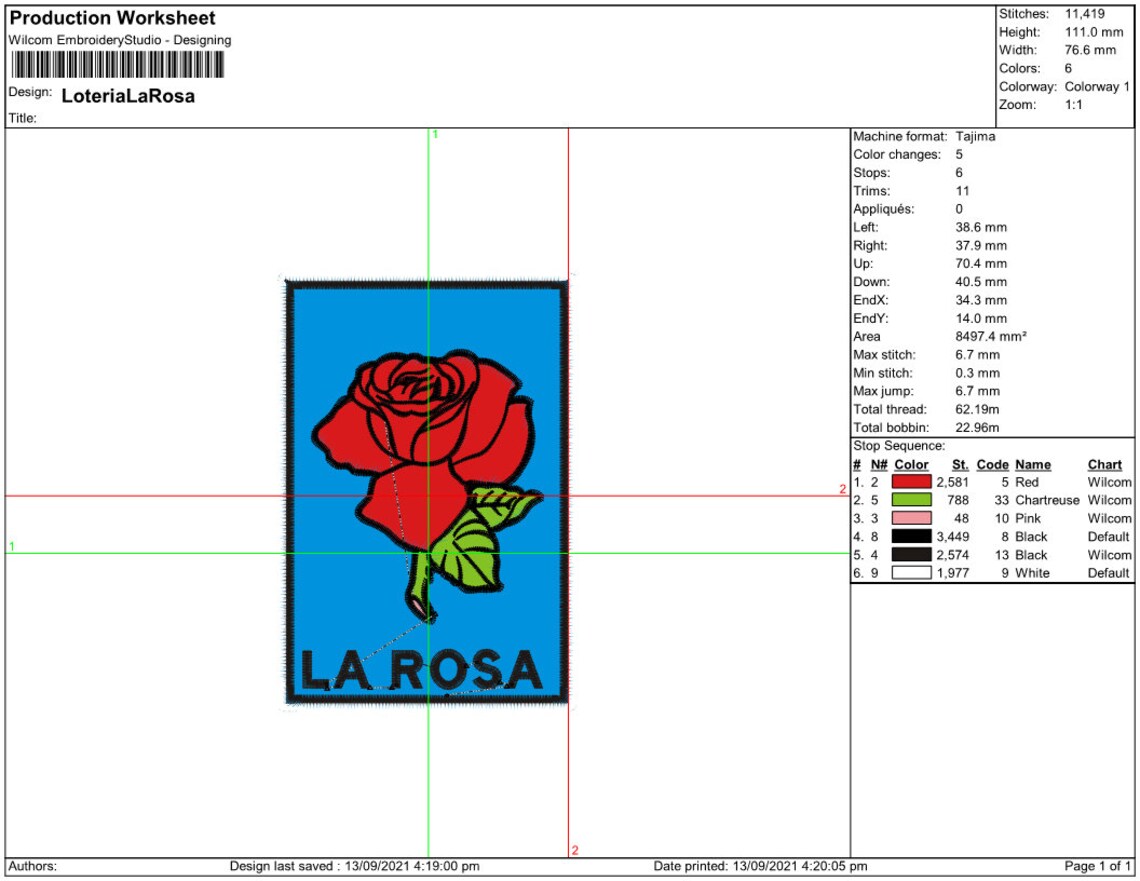Click the Chartreuse green color swatch

pyautogui.click(x=914, y=500)
